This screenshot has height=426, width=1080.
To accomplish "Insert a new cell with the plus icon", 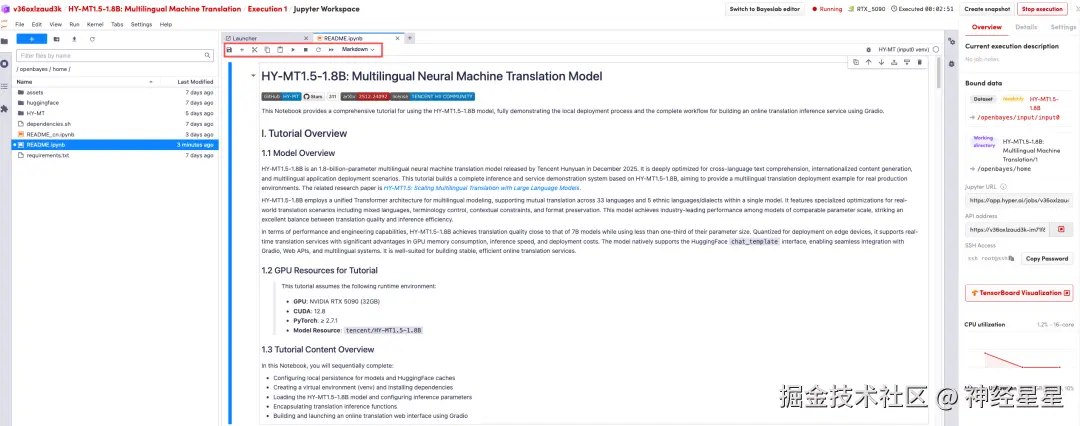I will 242,50.
